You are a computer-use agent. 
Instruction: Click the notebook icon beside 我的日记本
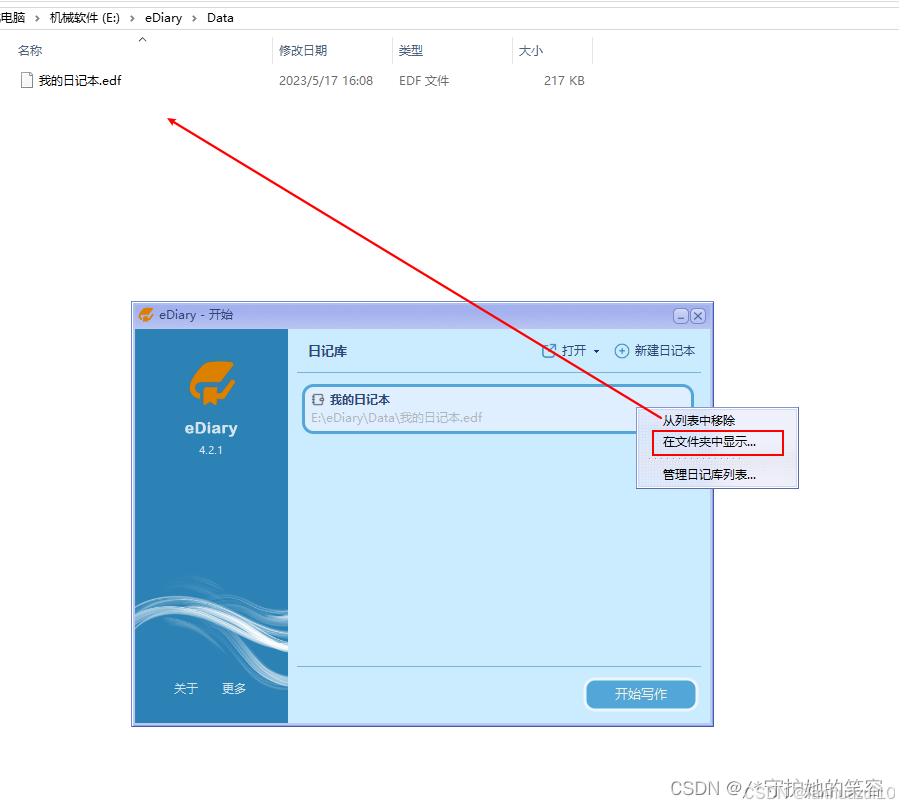[318, 399]
